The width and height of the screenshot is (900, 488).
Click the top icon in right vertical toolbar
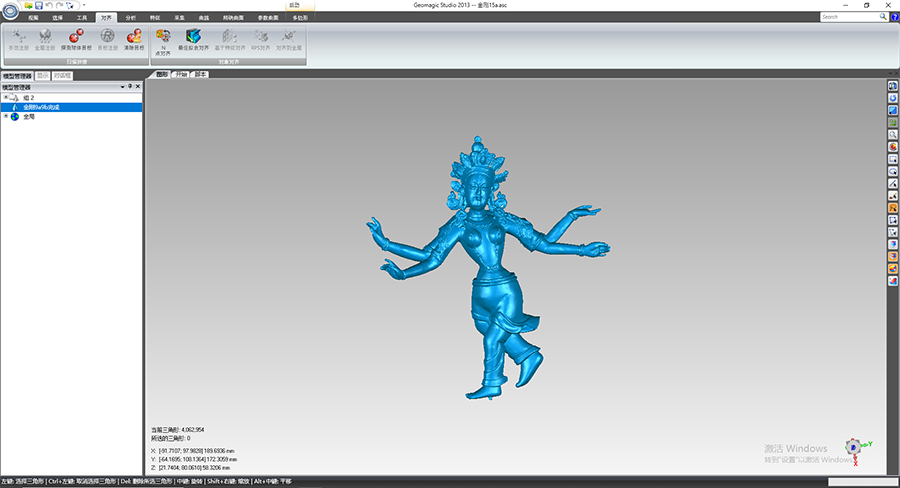tap(892, 86)
